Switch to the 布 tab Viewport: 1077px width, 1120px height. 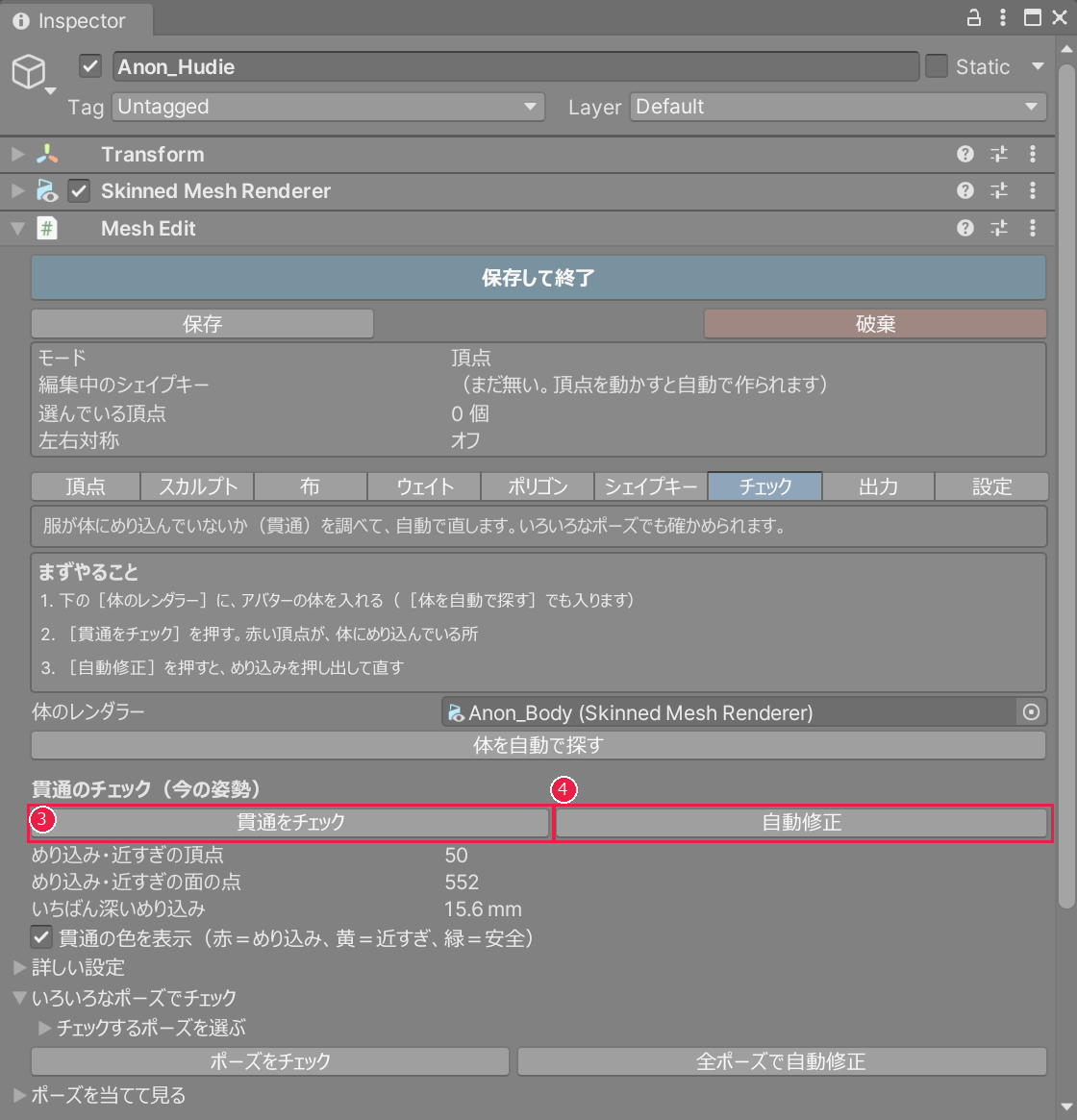[x=311, y=486]
